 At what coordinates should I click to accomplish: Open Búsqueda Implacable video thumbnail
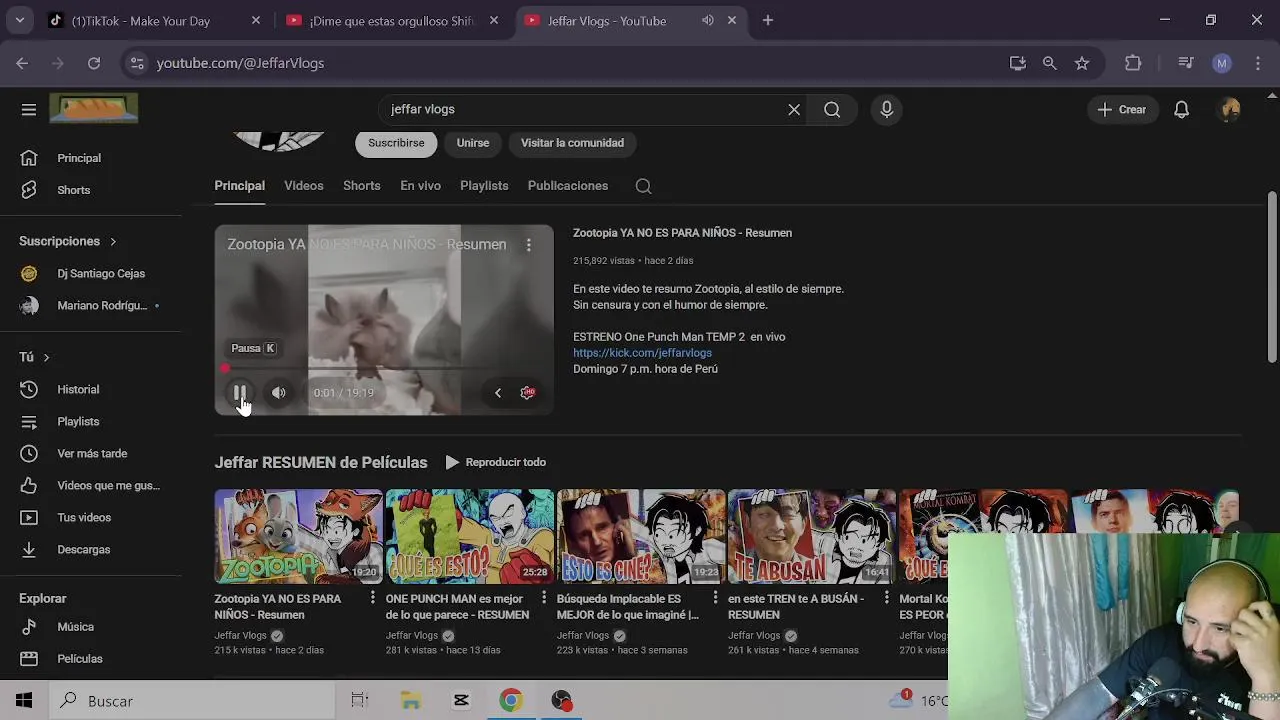(x=641, y=536)
